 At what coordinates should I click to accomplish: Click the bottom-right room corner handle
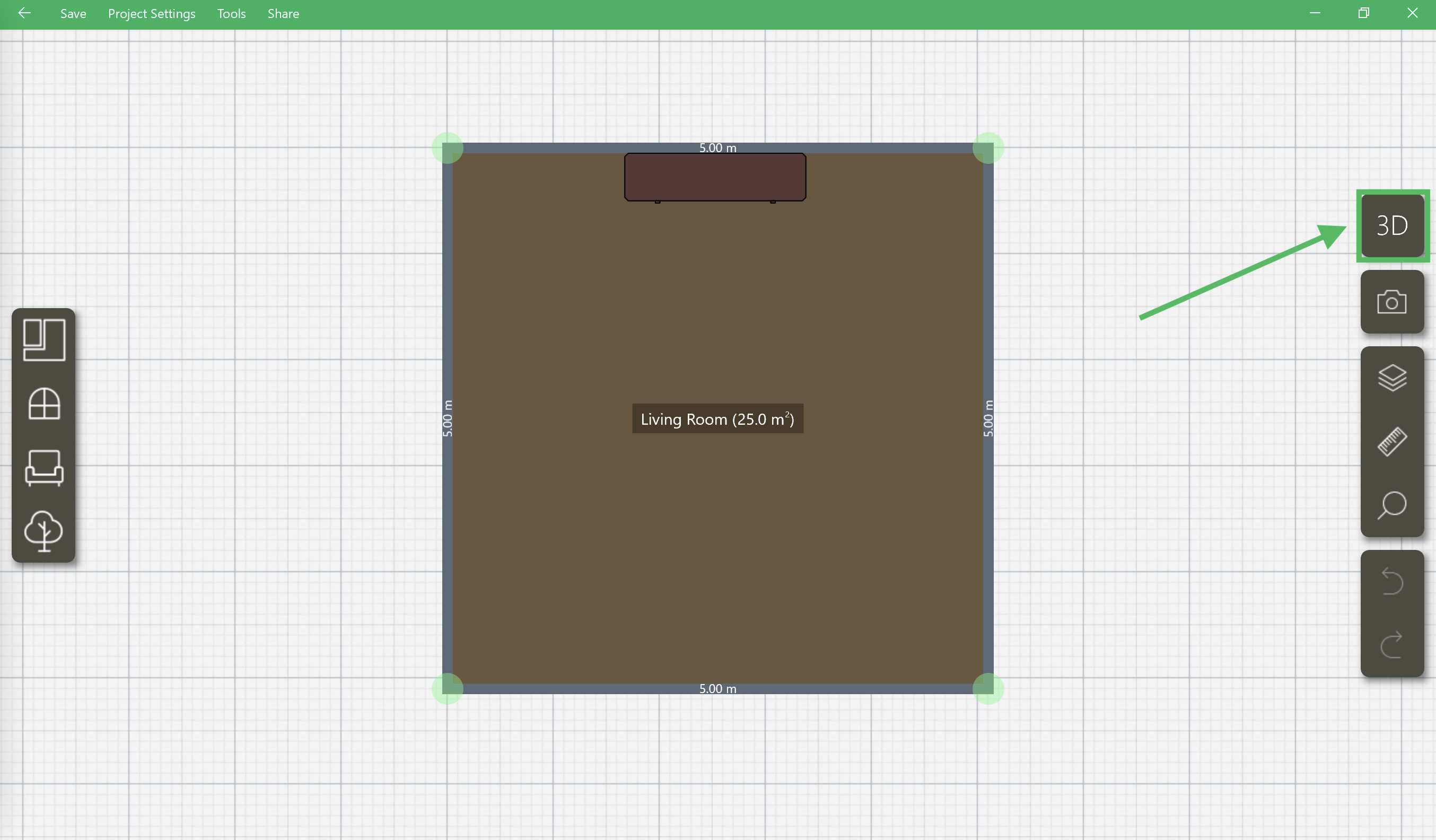tap(987, 688)
